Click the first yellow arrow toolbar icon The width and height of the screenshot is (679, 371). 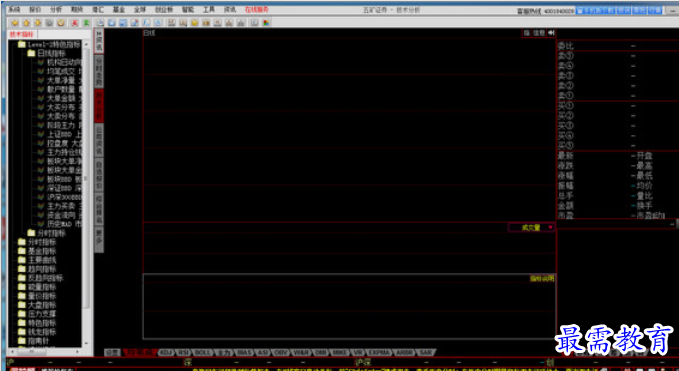pos(15,23)
